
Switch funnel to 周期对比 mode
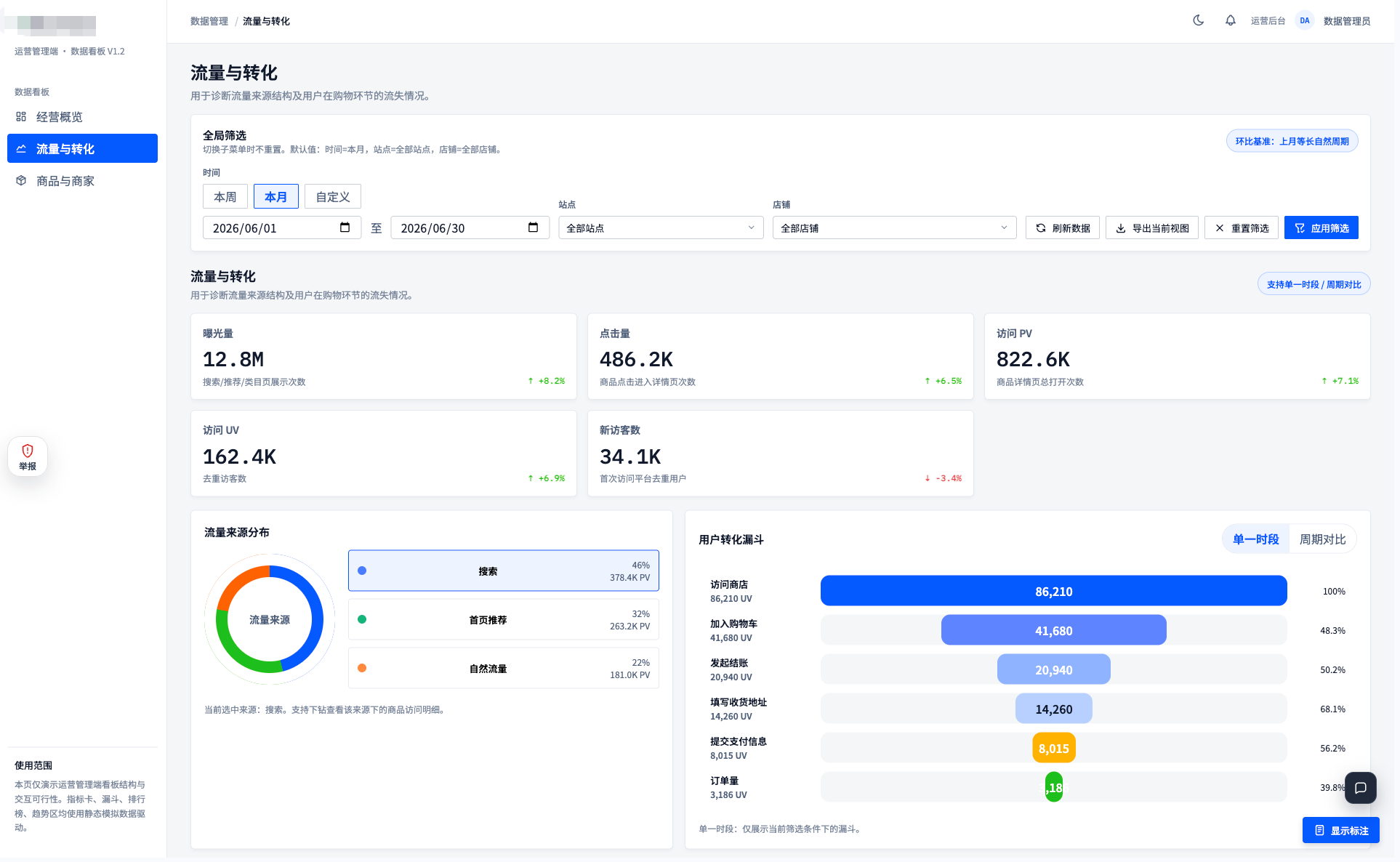pyautogui.click(x=1322, y=539)
